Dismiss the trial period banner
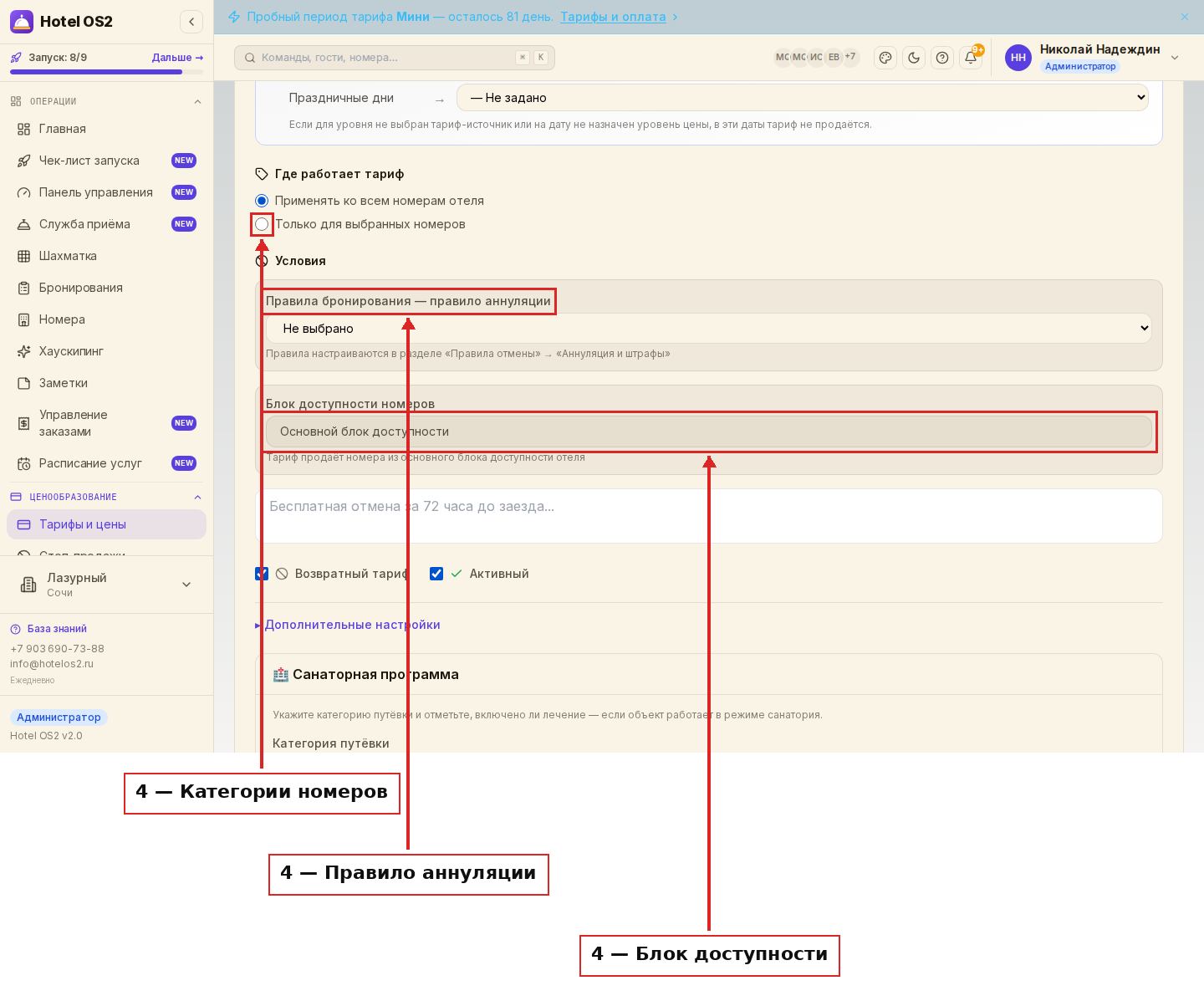Viewport: 1204px width, 996px height. [x=1185, y=17]
